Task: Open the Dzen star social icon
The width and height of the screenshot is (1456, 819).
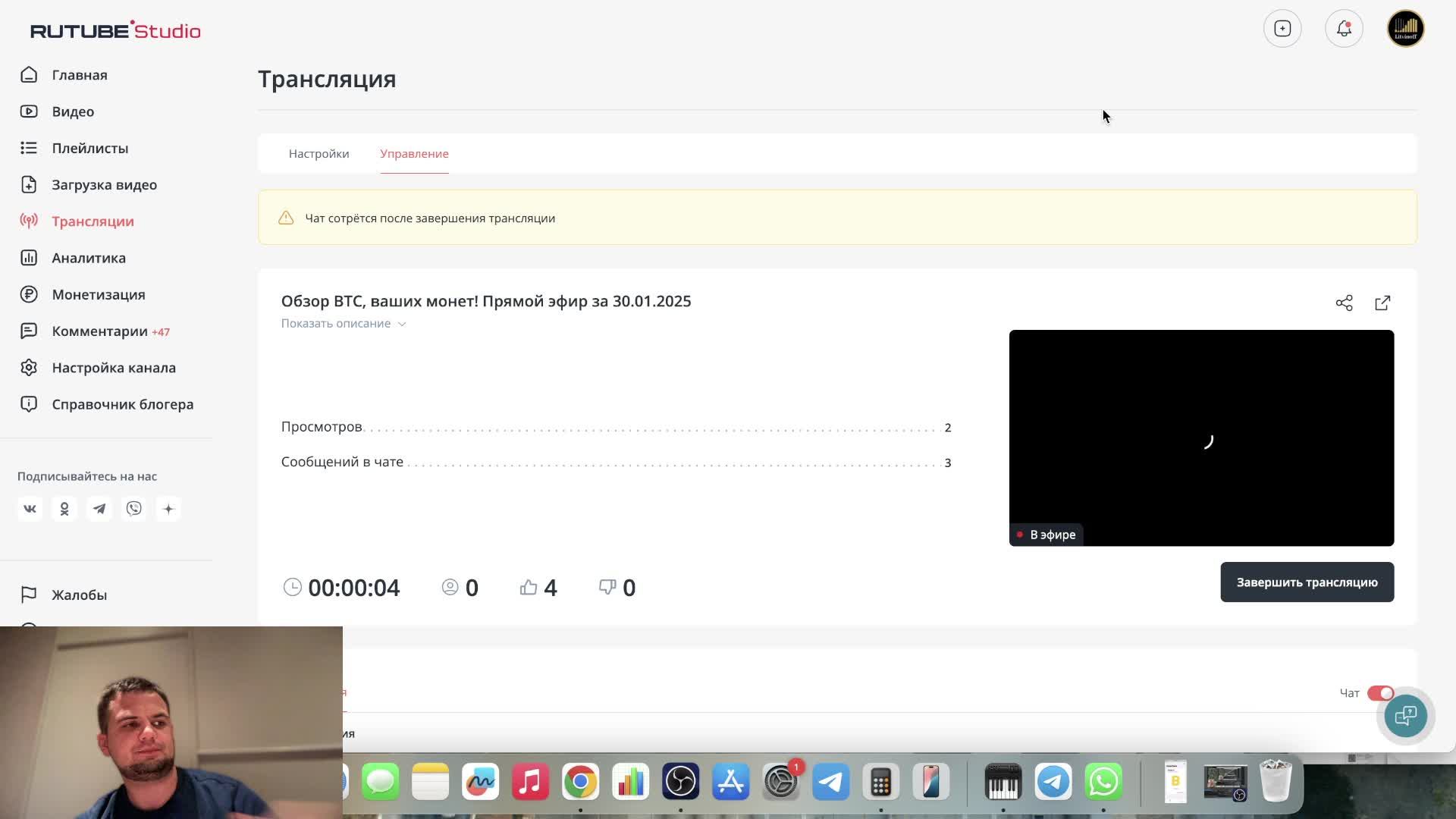Action: [168, 509]
